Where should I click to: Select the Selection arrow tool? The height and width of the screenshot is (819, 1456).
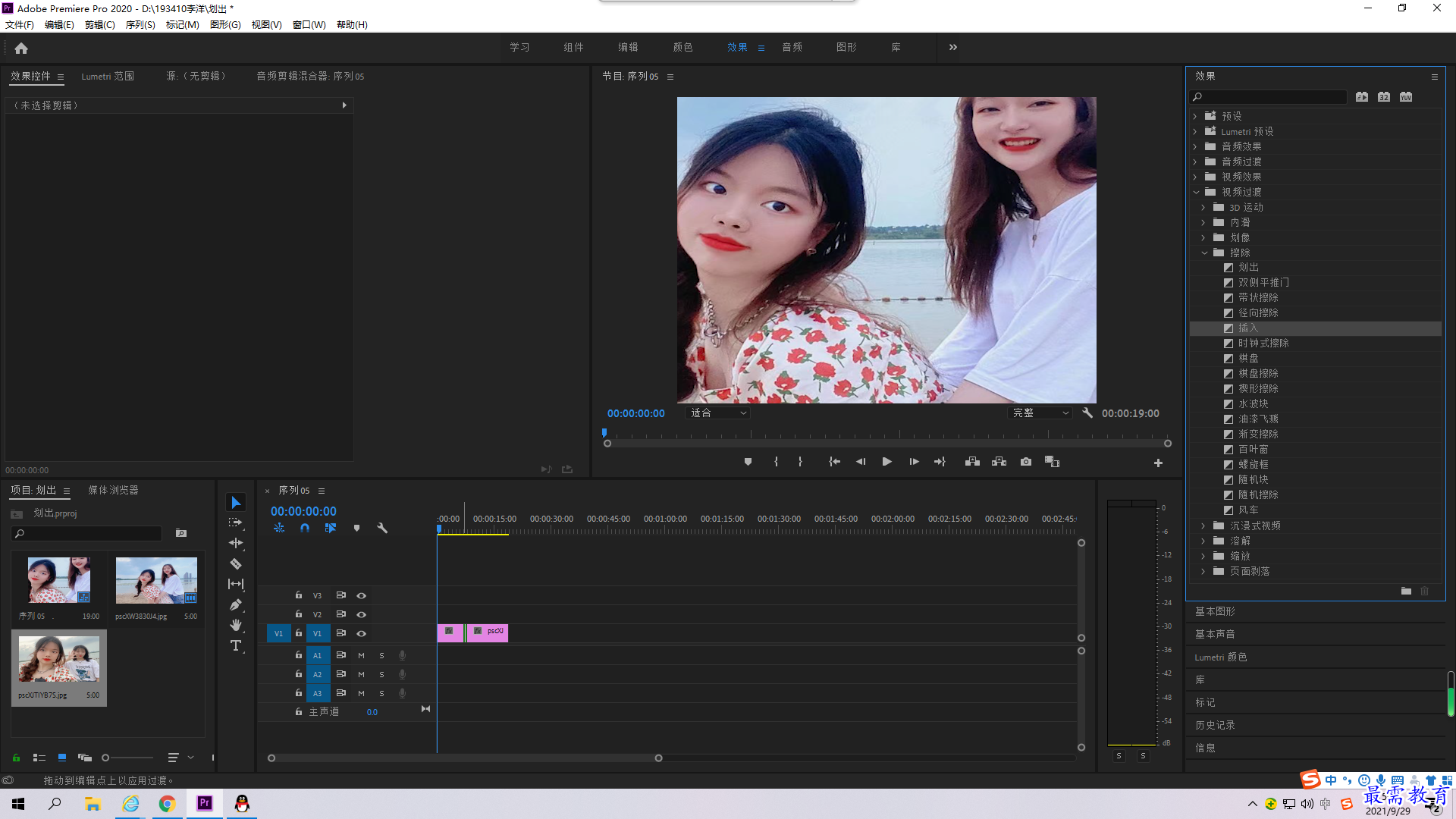pyautogui.click(x=236, y=503)
